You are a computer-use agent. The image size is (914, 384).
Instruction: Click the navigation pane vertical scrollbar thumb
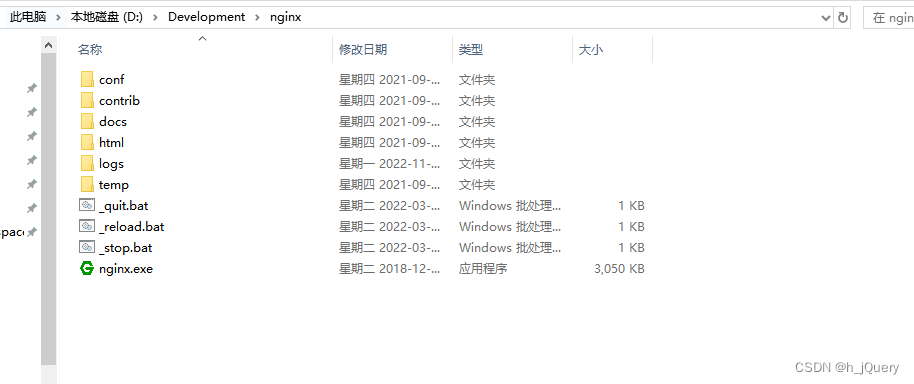pyautogui.click(x=48, y=210)
